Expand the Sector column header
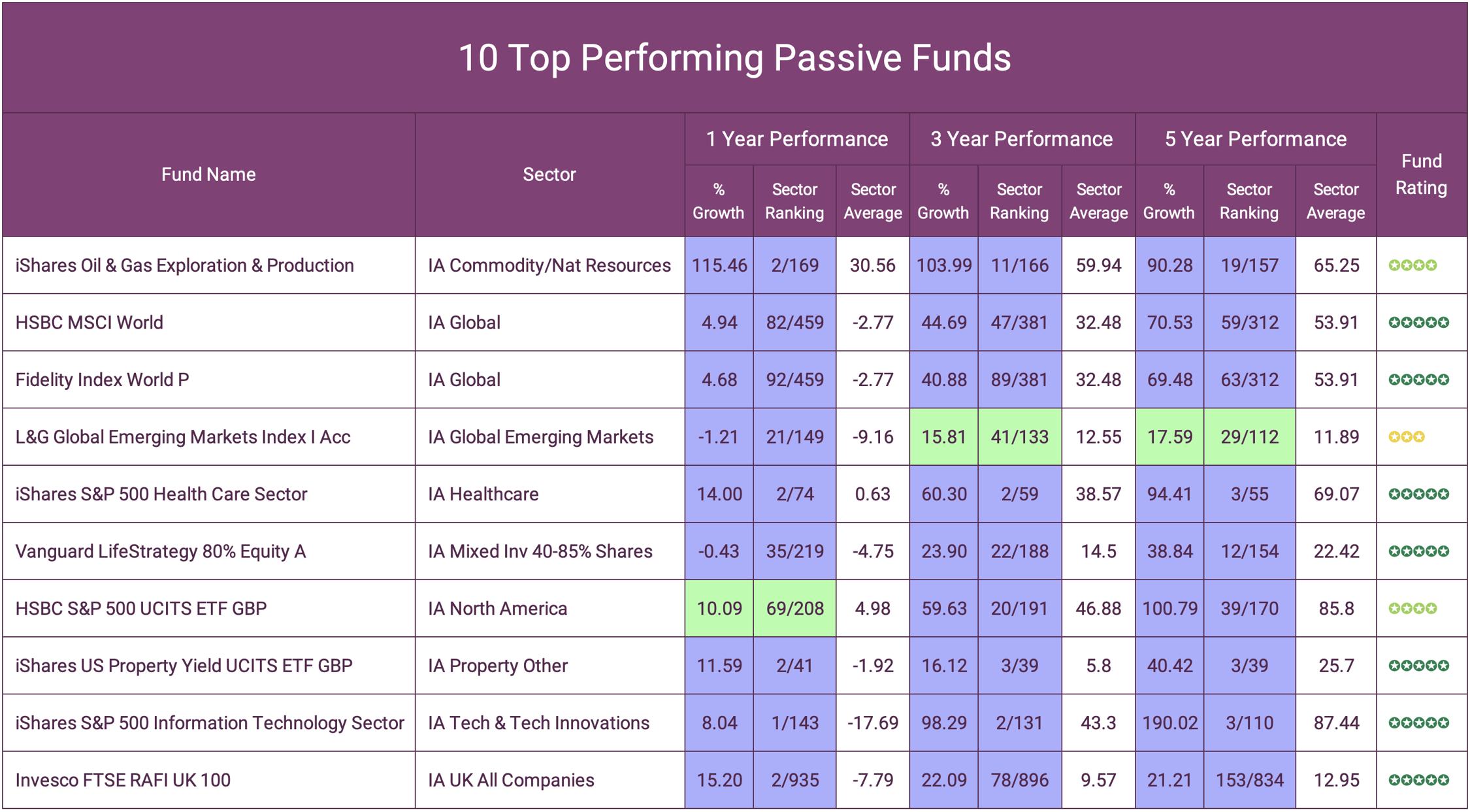Viewport: 1470px width, 812px height. point(549,174)
